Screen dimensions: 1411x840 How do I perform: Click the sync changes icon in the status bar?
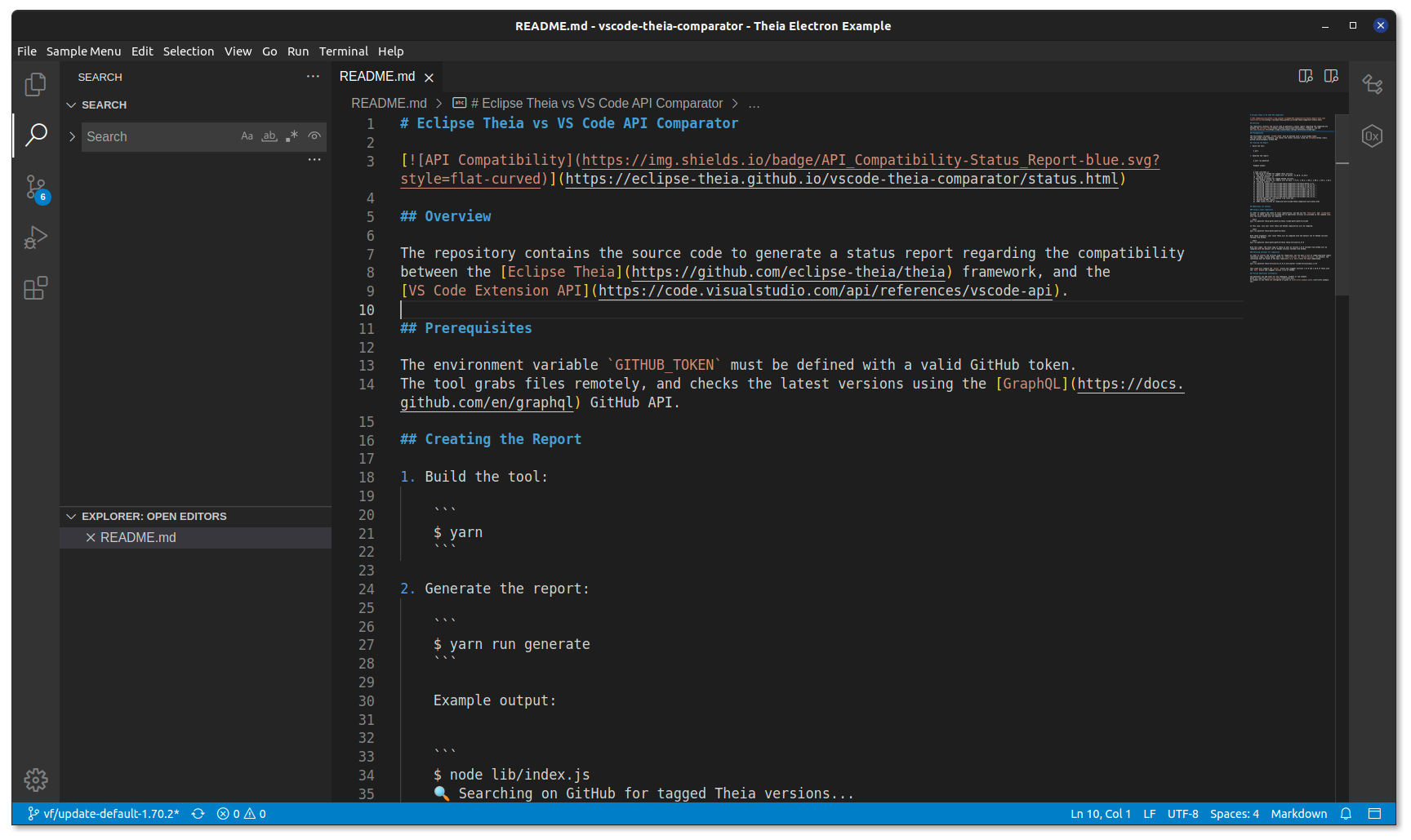coord(198,813)
